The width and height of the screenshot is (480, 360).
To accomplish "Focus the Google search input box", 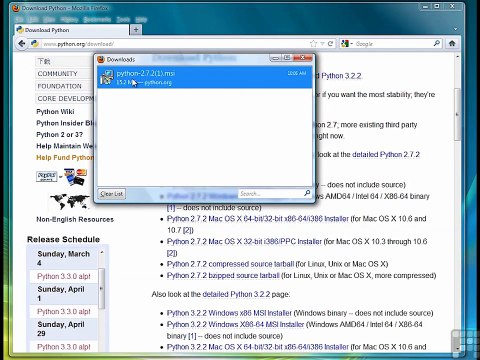I will [393, 44].
